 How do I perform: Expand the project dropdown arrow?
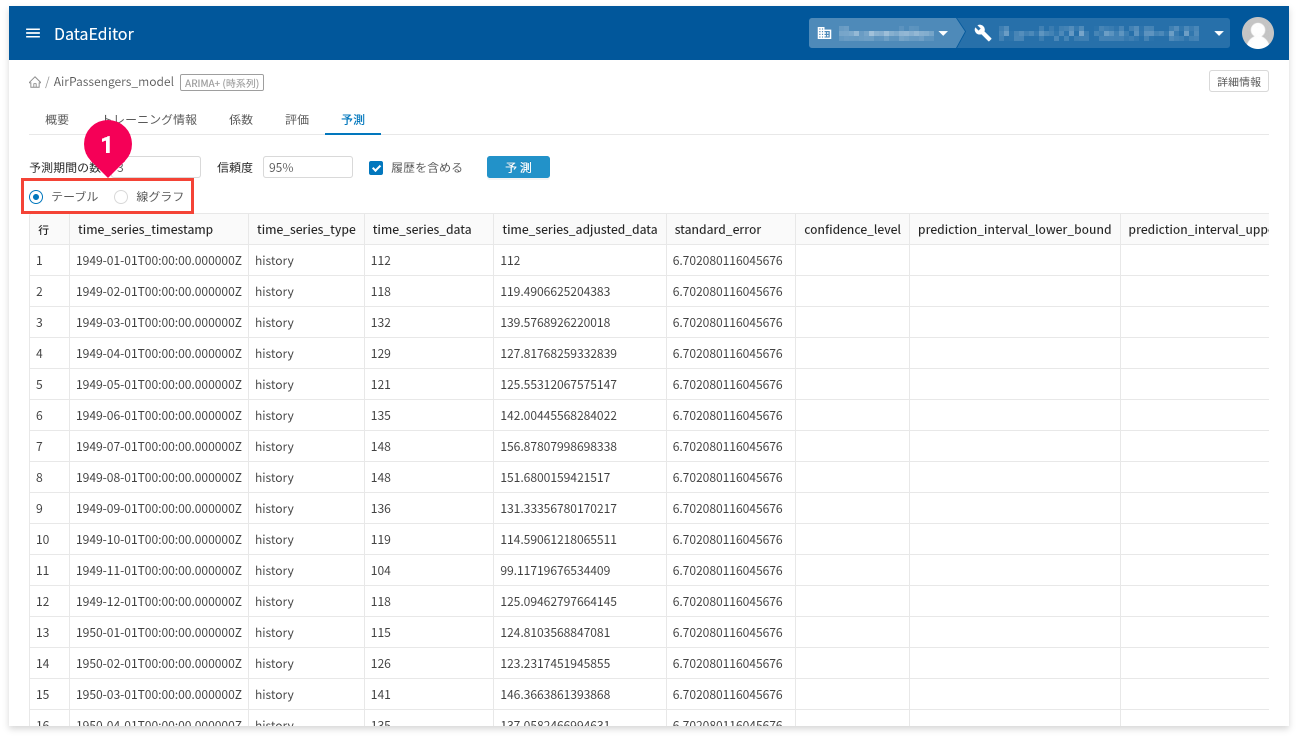coord(1219,33)
